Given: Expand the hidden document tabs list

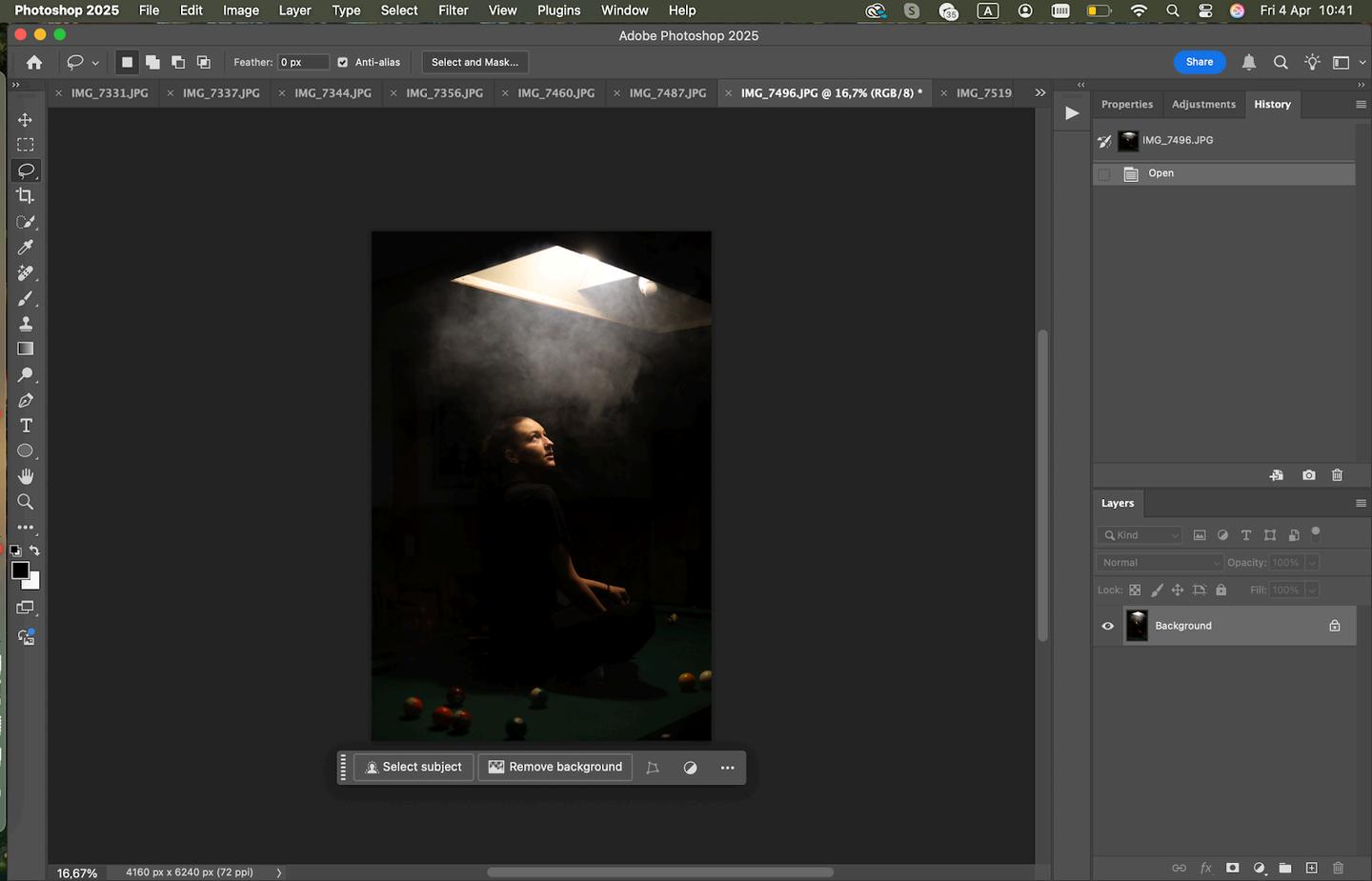Looking at the screenshot, I should [x=1039, y=93].
